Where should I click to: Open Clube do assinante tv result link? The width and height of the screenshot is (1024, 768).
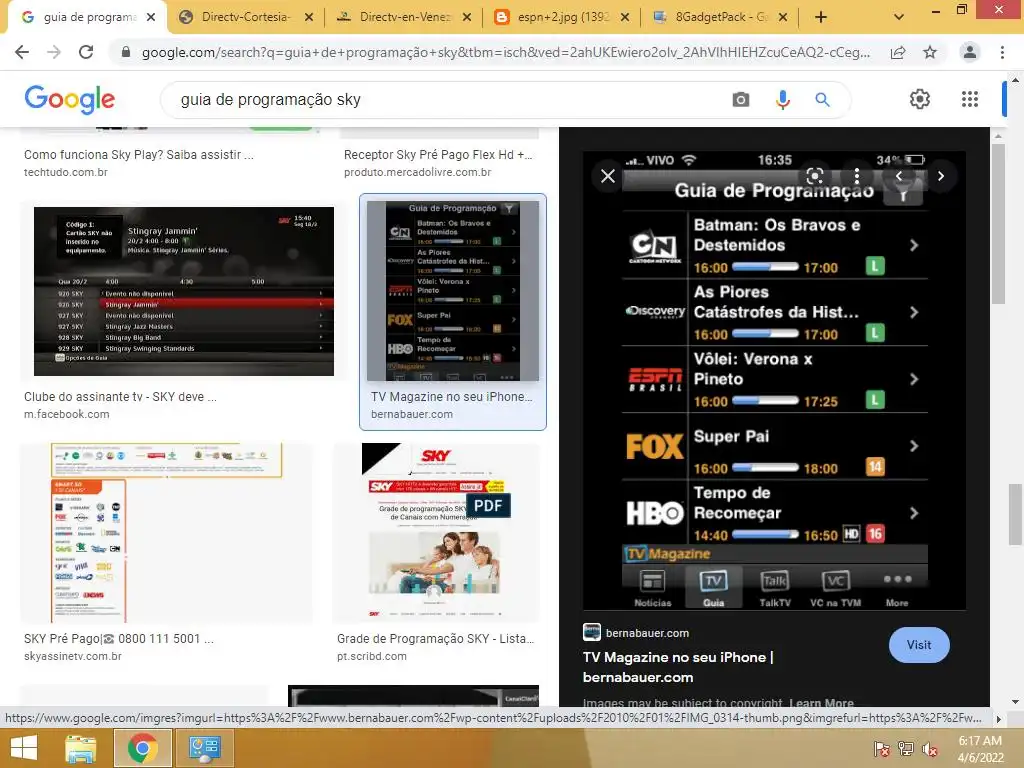[x=120, y=396]
